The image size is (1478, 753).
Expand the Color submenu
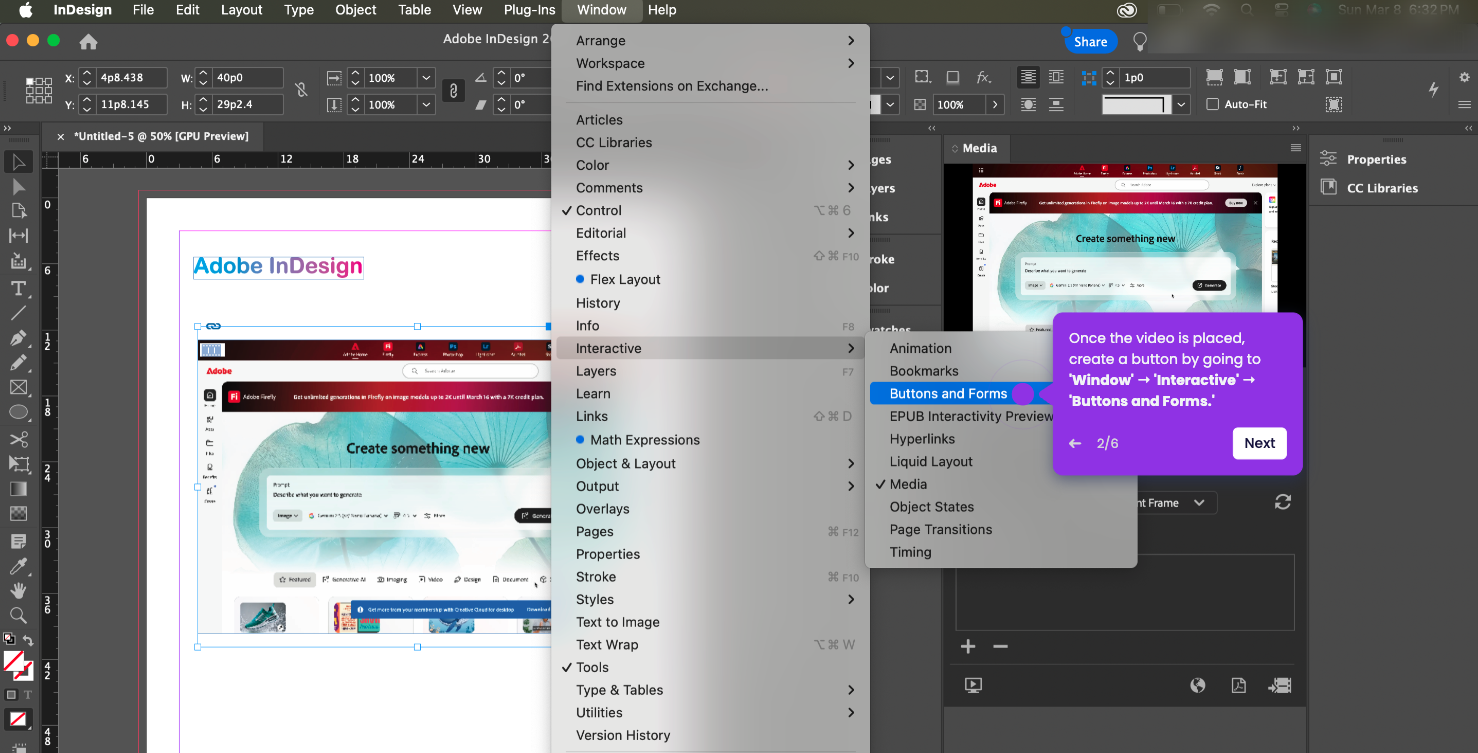[711, 165]
